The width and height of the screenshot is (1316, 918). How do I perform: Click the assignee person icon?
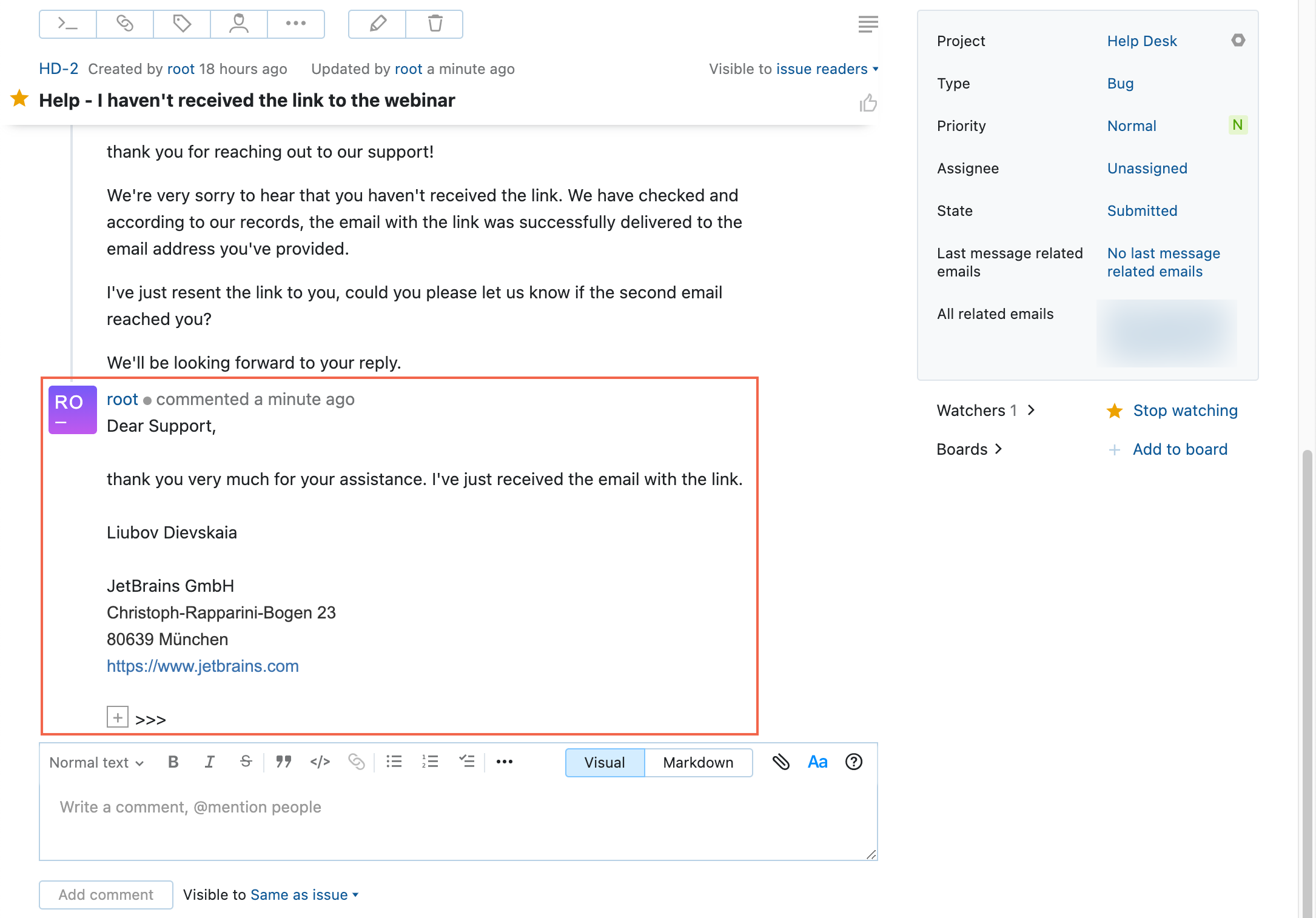point(239,24)
